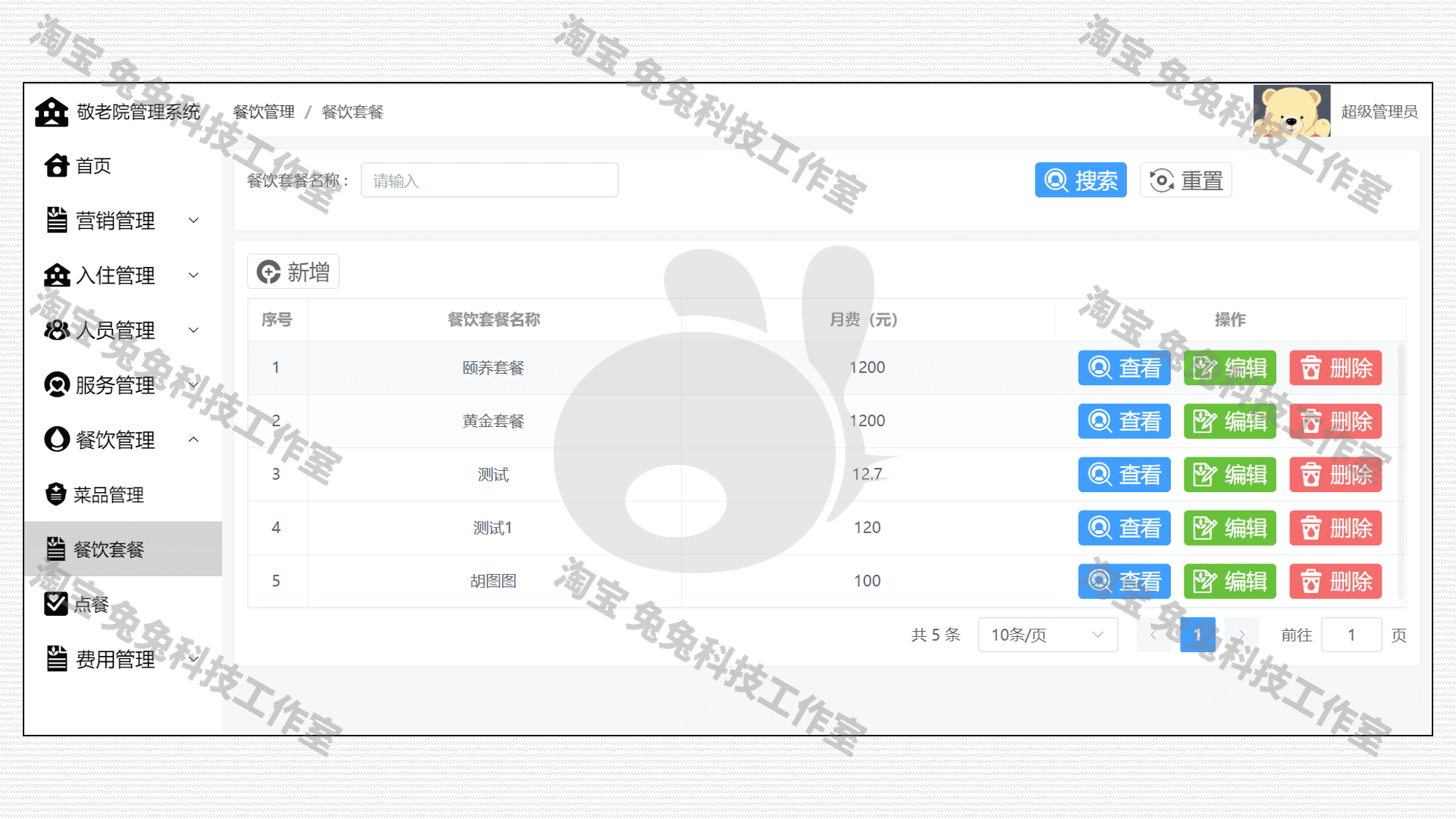The image size is (1456, 819).
Task: View the 颐养套餐 row
Action: pyautogui.click(x=1125, y=368)
